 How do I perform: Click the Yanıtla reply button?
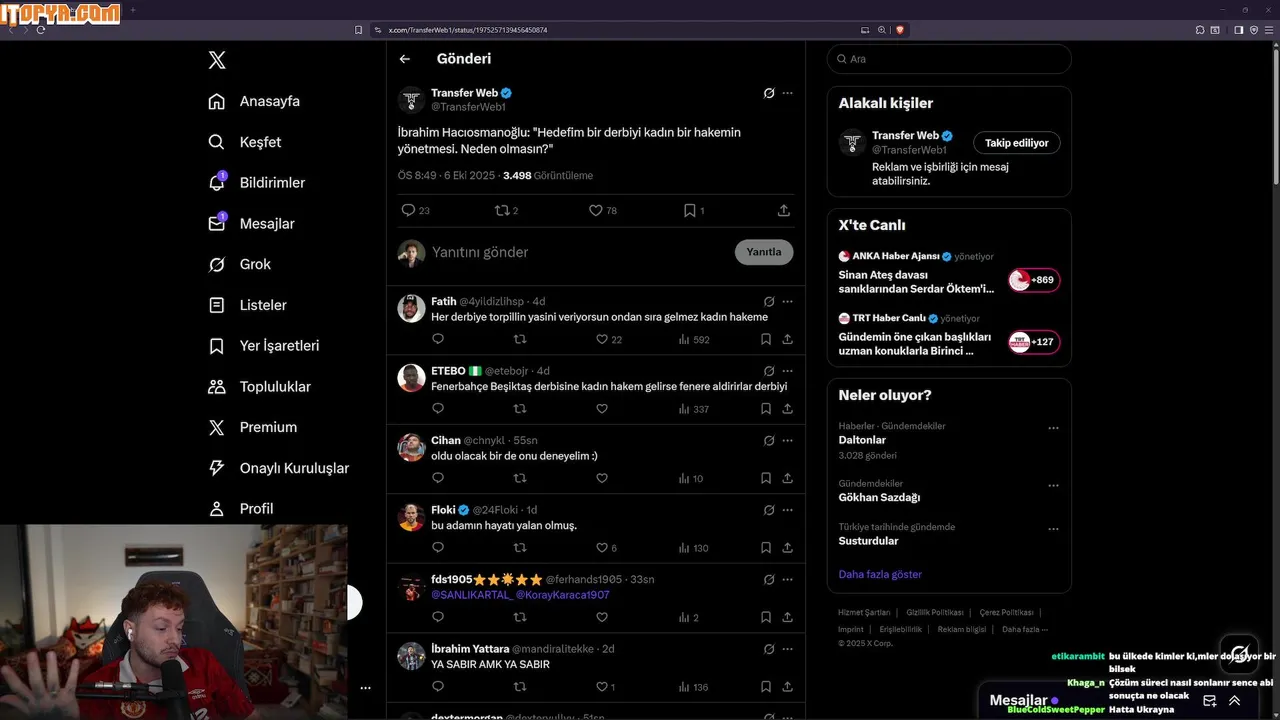(764, 252)
